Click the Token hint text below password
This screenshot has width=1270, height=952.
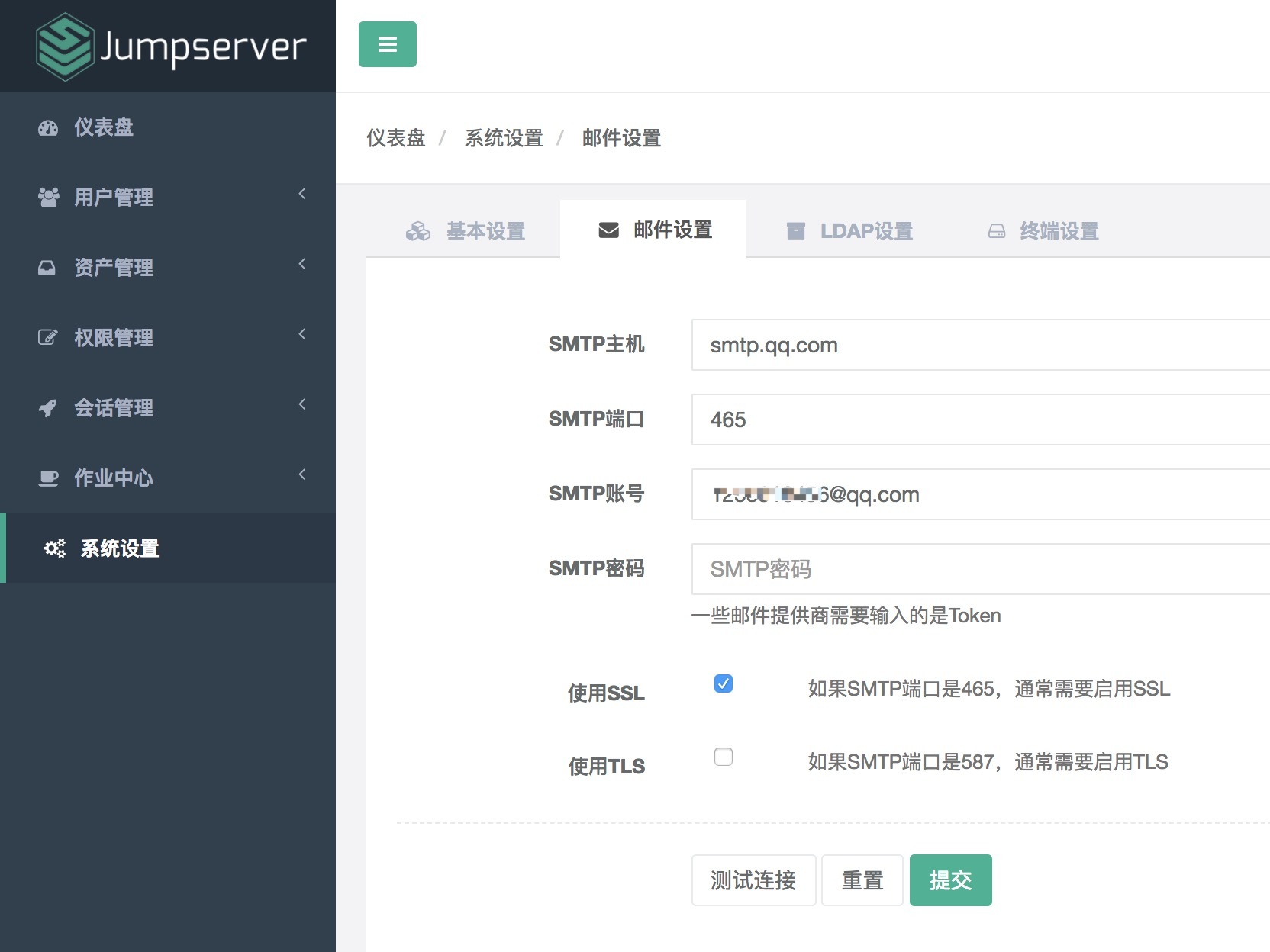[846, 616]
